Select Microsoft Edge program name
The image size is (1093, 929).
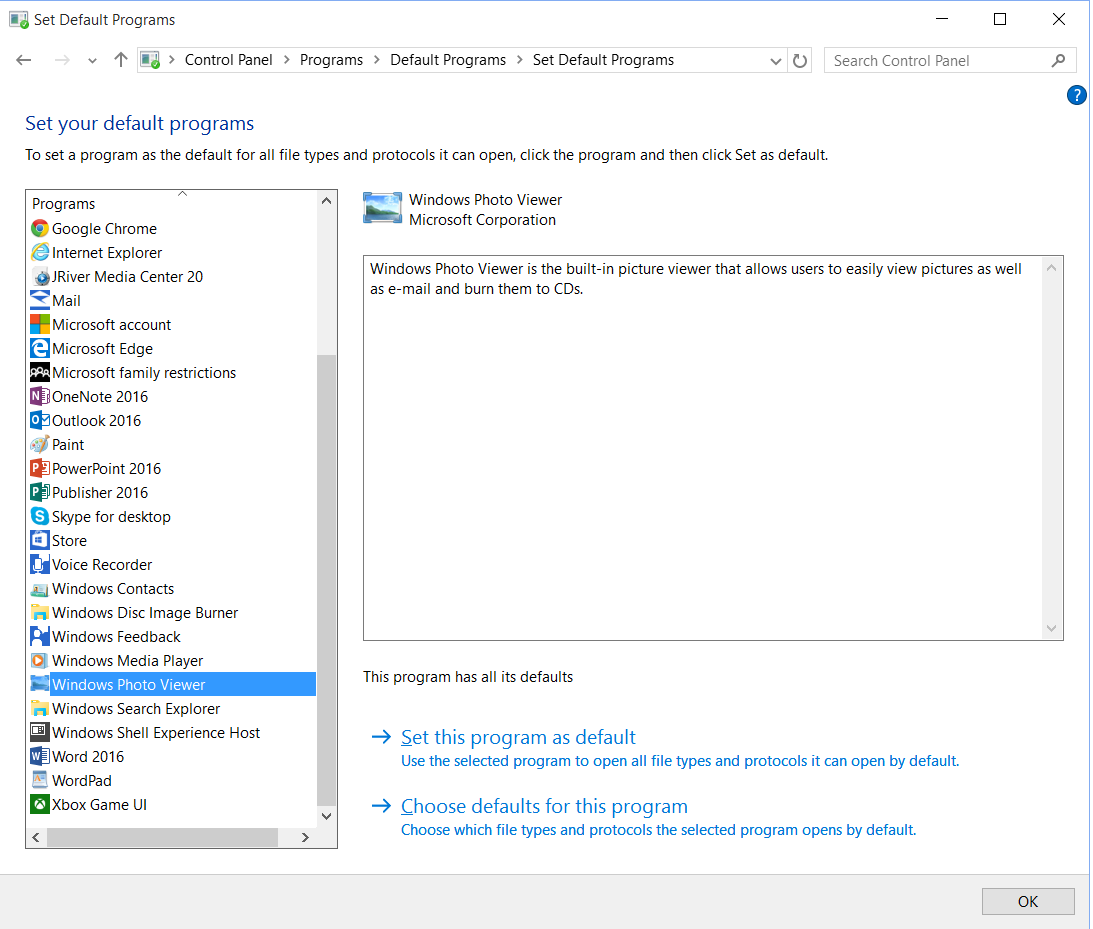pyautogui.click(x=102, y=348)
